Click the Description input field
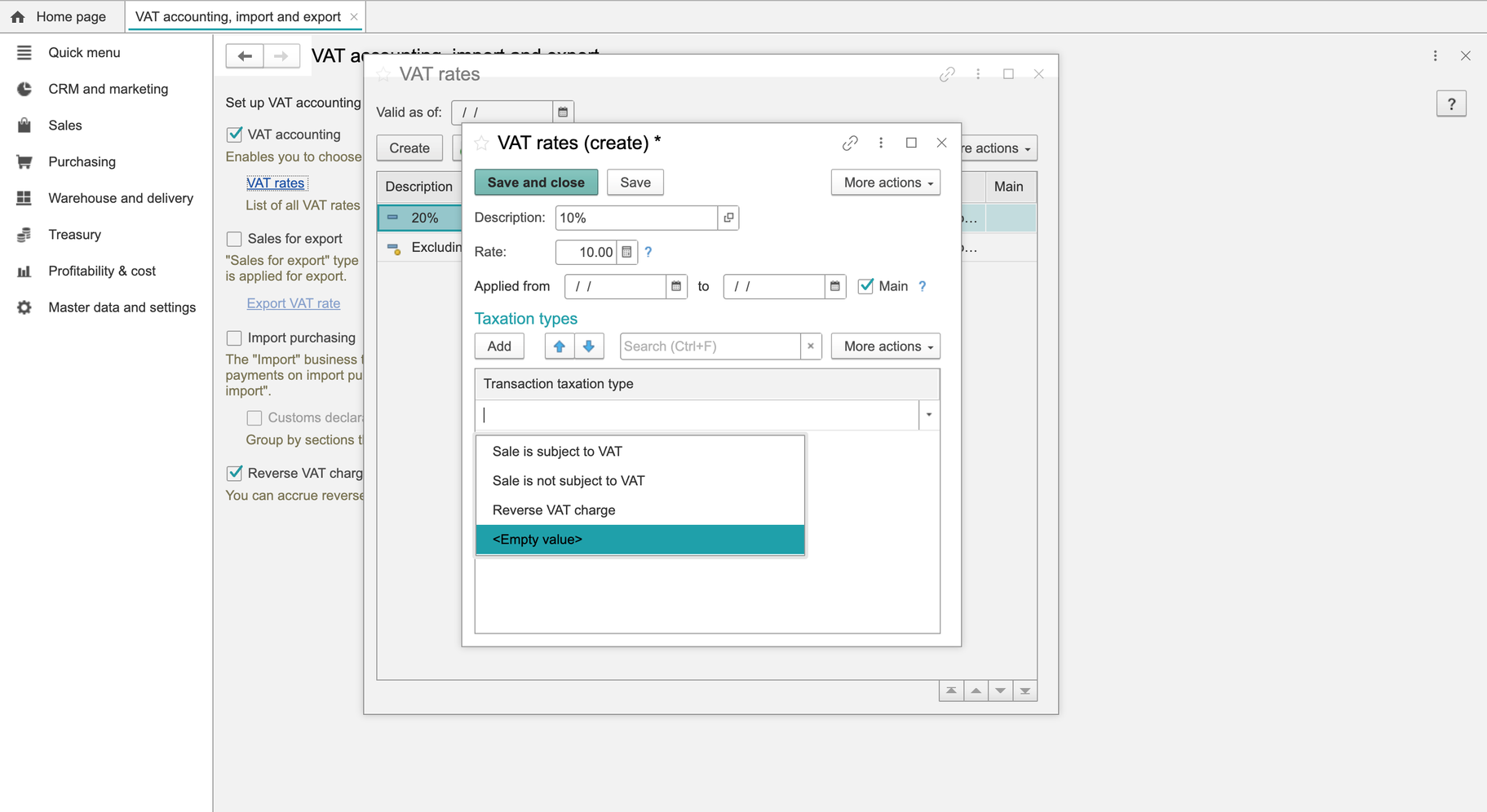The image size is (1487, 812). coord(636,218)
